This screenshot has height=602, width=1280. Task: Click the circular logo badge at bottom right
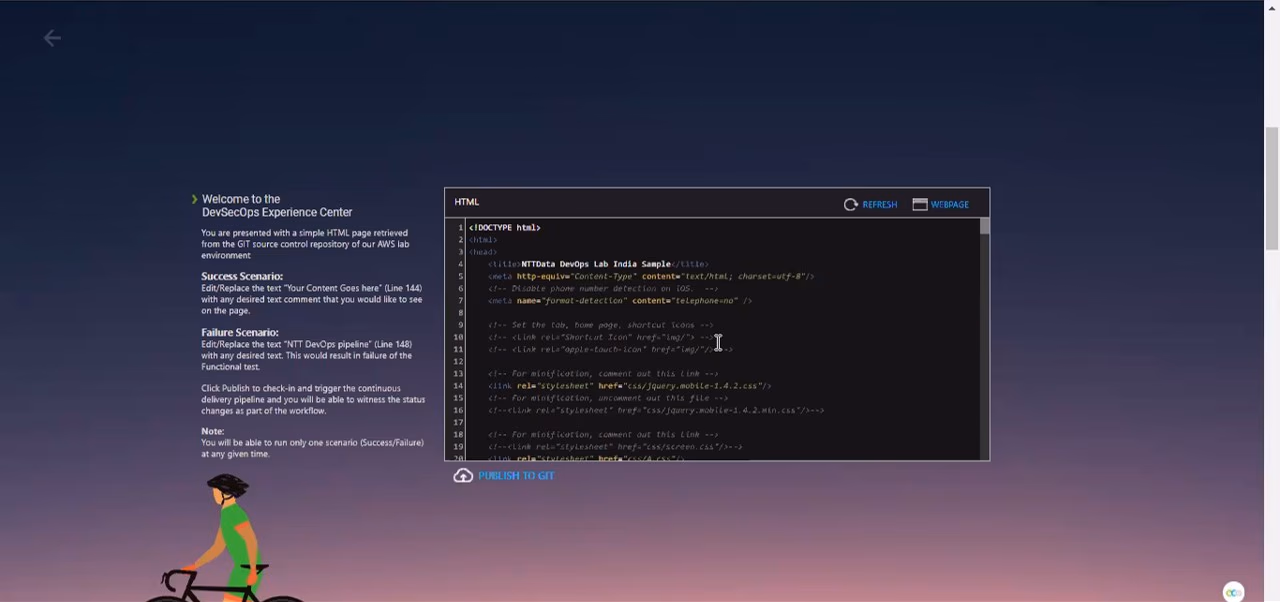click(1233, 592)
